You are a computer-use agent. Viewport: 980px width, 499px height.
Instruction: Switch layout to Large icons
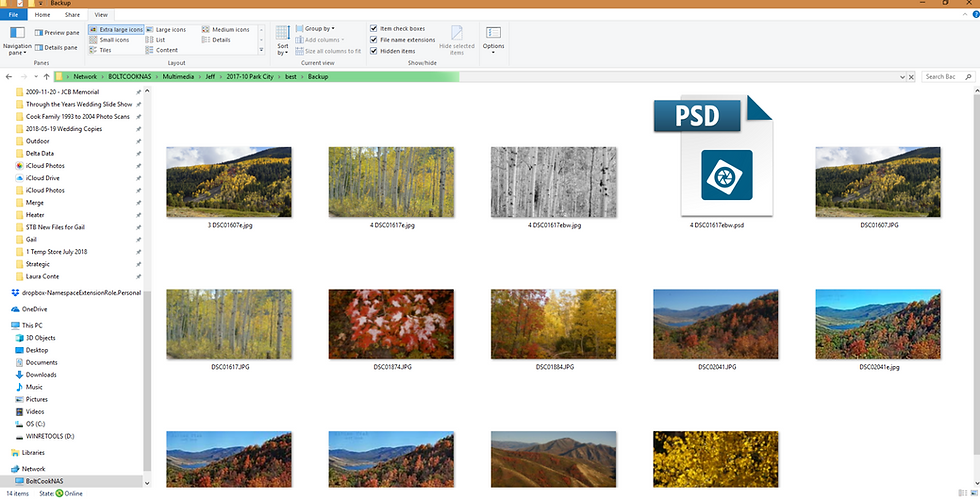click(x=166, y=29)
